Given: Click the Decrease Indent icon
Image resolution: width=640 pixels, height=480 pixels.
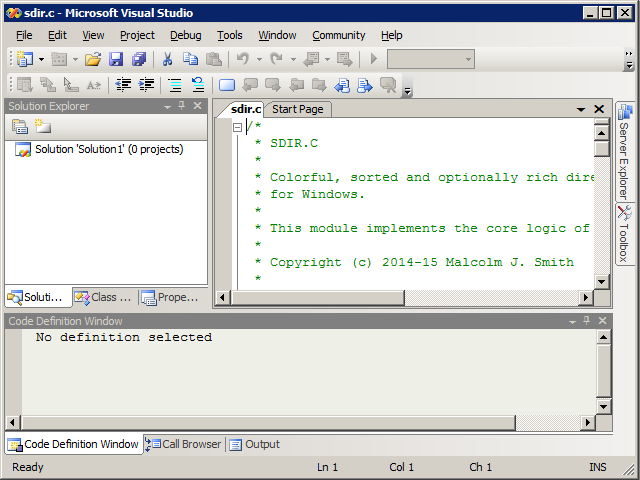Looking at the screenshot, I should pyautogui.click(x=123, y=85).
